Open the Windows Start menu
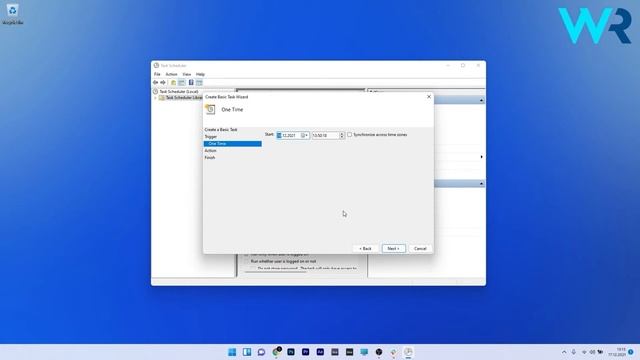Image resolution: width=640 pixels, height=360 pixels. click(232, 352)
